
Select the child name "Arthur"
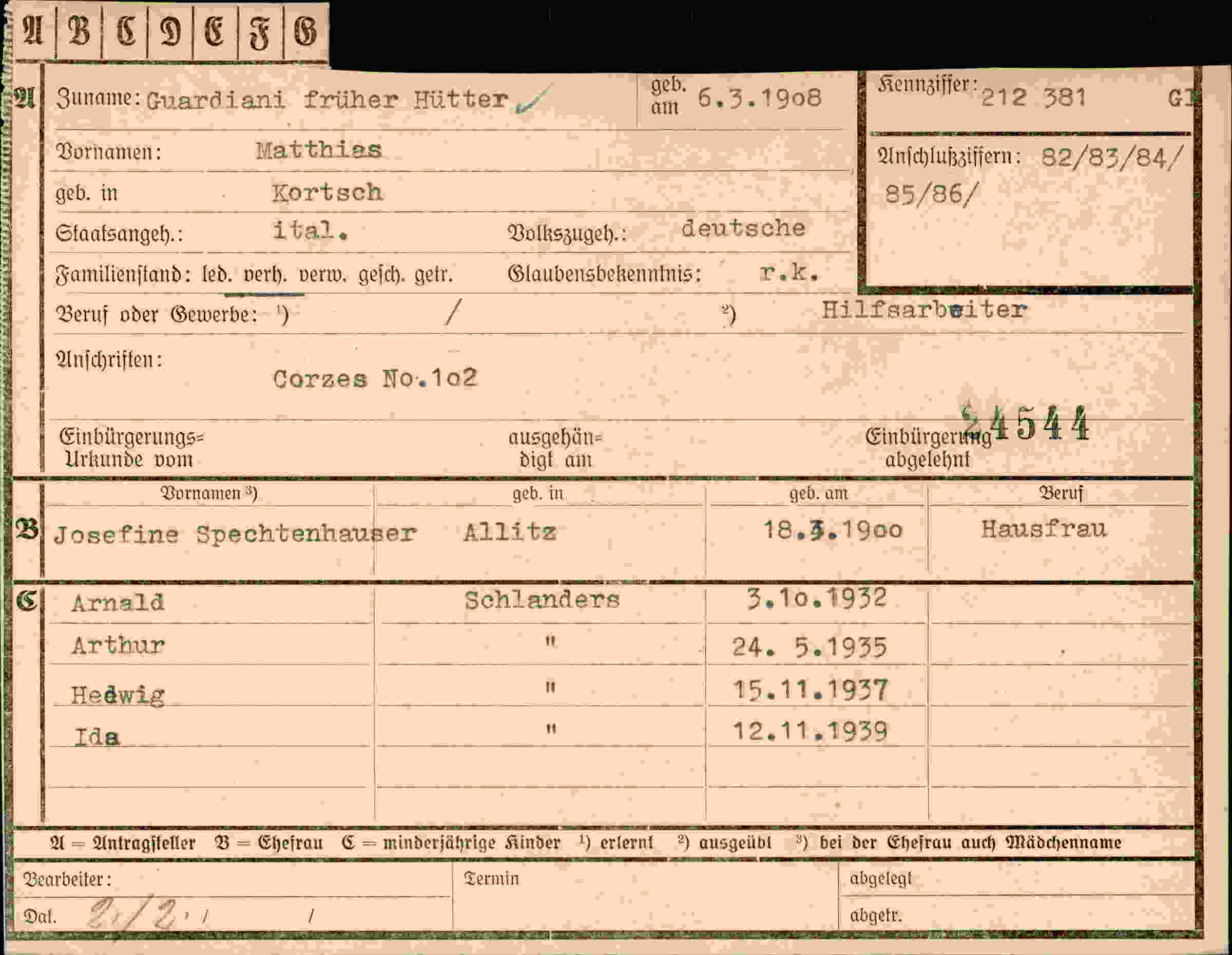(x=118, y=645)
